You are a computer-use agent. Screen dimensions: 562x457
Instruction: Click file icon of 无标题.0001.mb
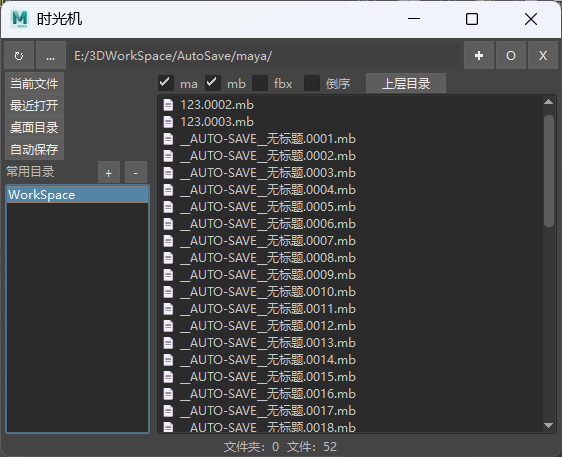pyautogui.click(x=168, y=139)
